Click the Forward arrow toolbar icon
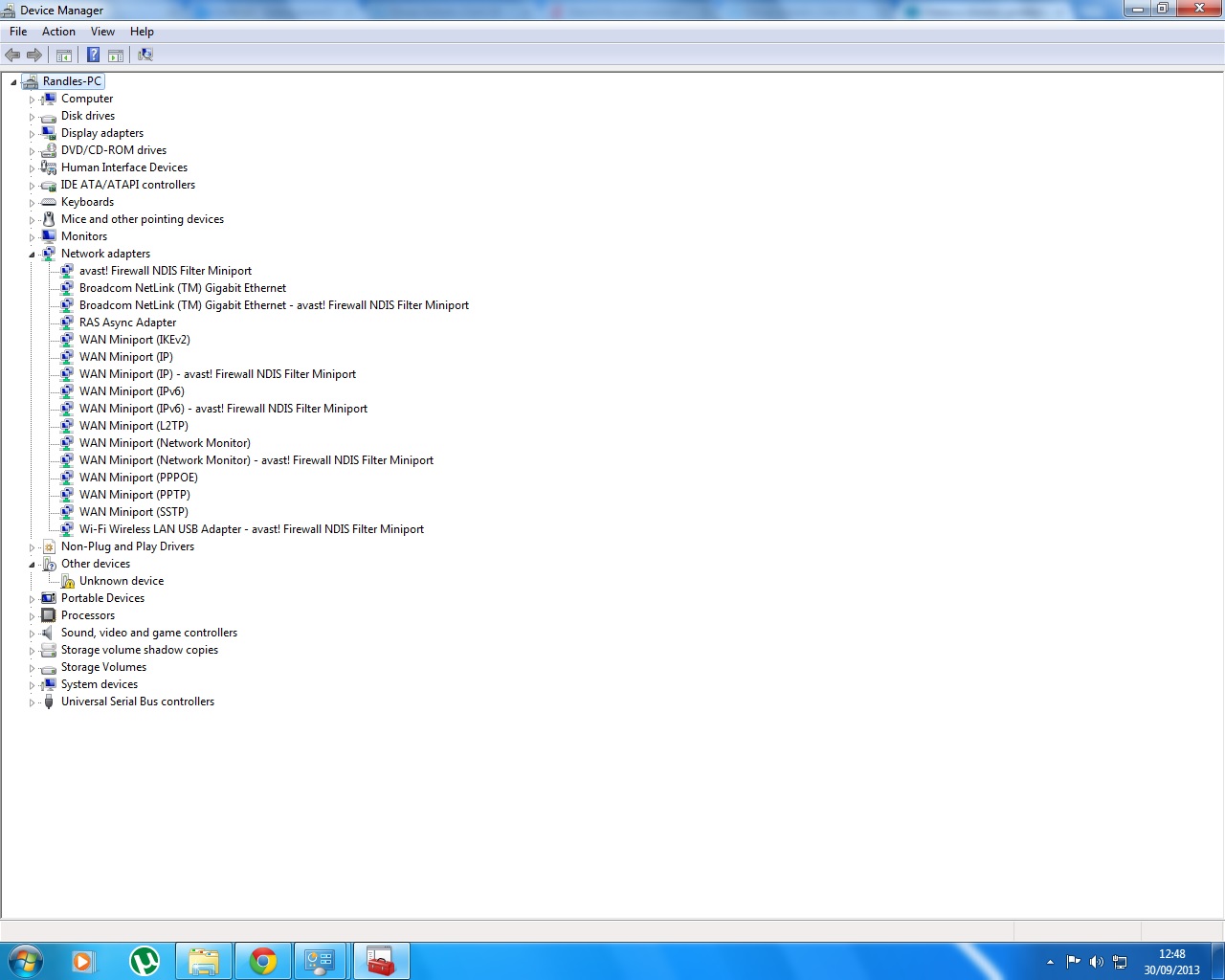1225x980 pixels. 34,55
